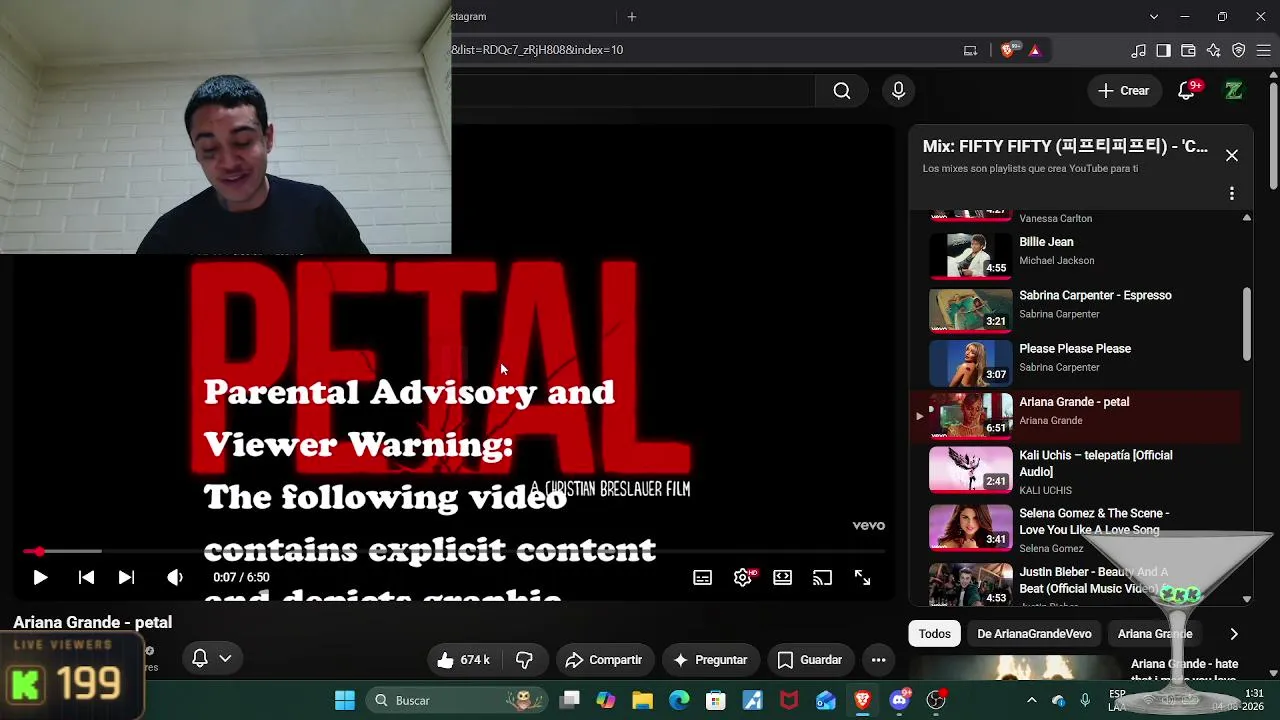Play Kali Uchis telepatía thumbnail
Screen dimensions: 1280x720
point(971,470)
